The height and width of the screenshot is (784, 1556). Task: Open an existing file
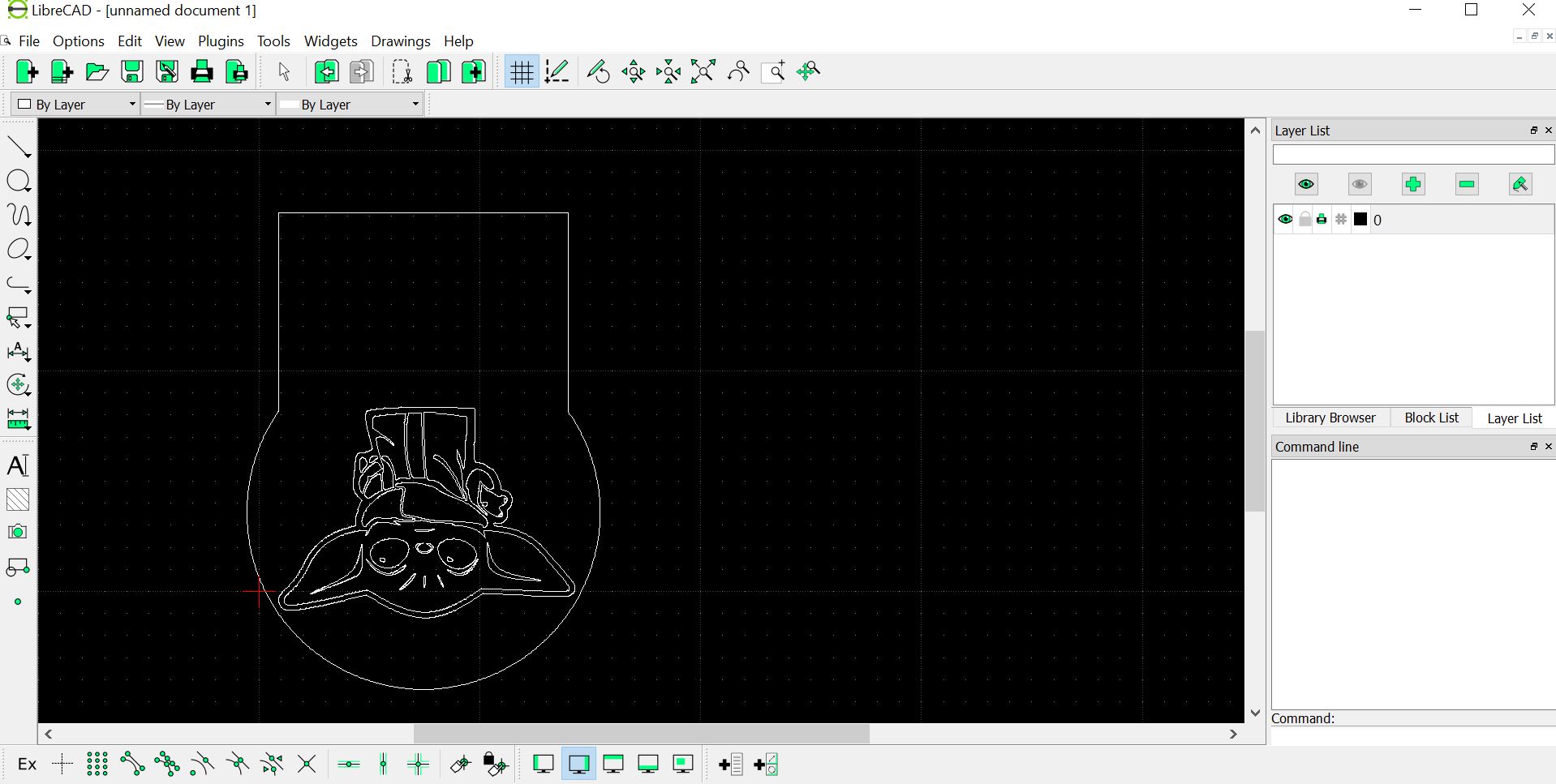coord(97,71)
